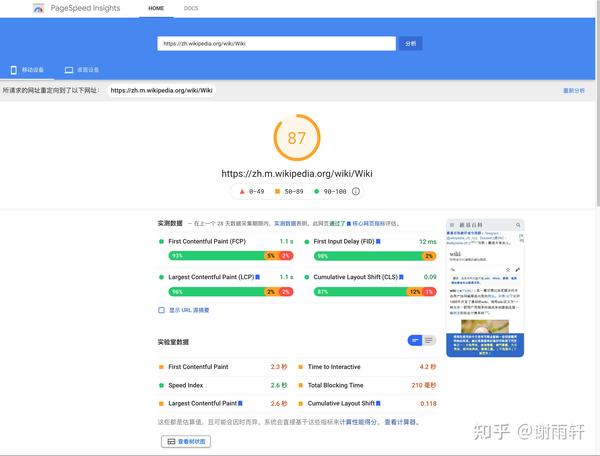Click the large https://zh.m.wikipedia.org/wiki/Wiki heading
Image resolution: width=600 pixels, height=456 pixels.
[297, 174]
